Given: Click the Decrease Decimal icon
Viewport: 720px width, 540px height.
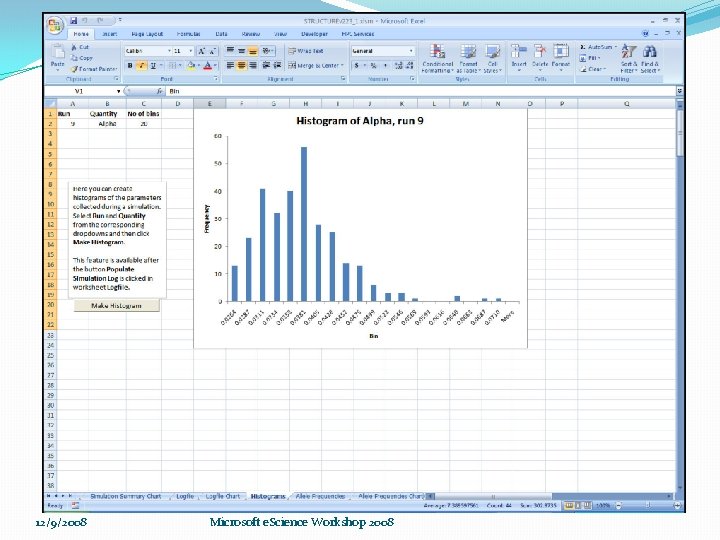Looking at the screenshot, I should click(410, 66).
